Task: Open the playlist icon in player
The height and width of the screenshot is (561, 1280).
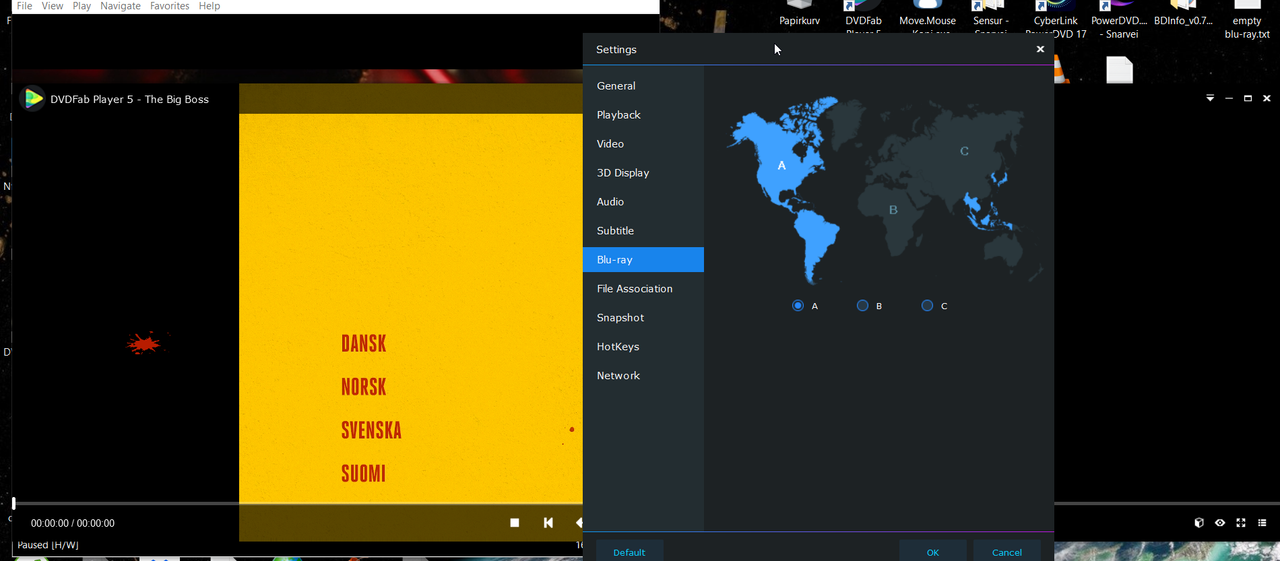Action: [1262, 523]
